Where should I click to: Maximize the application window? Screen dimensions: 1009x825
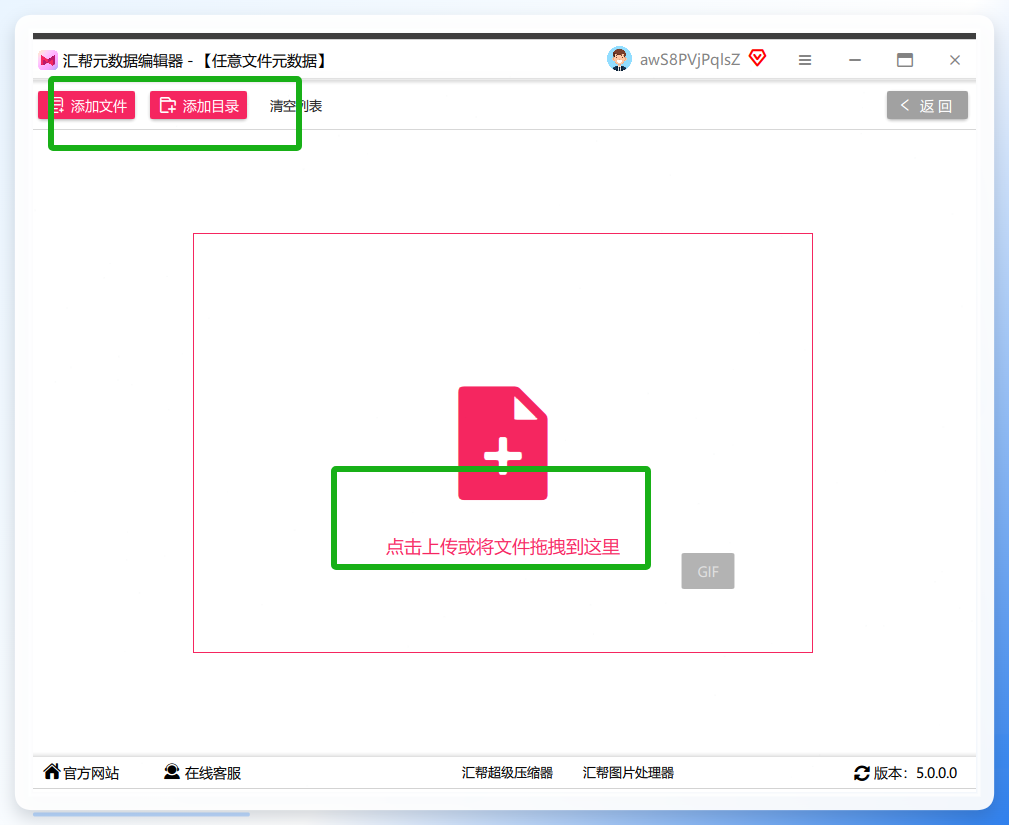[905, 60]
